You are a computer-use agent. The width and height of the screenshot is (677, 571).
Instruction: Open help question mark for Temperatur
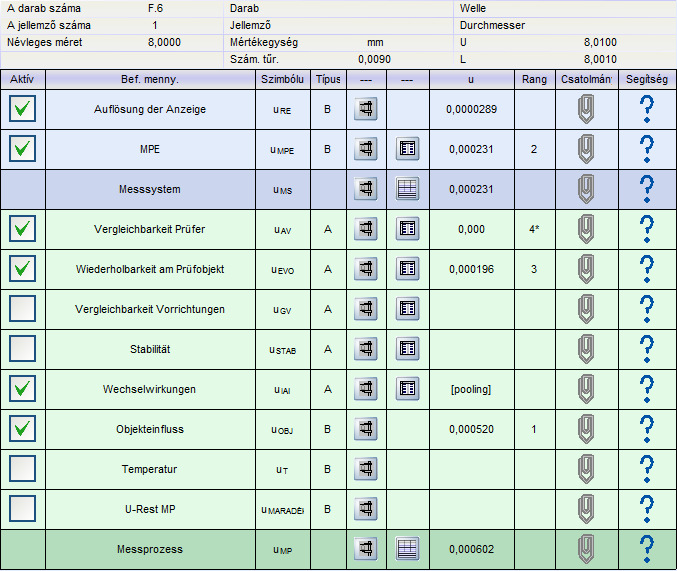(646, 469)
